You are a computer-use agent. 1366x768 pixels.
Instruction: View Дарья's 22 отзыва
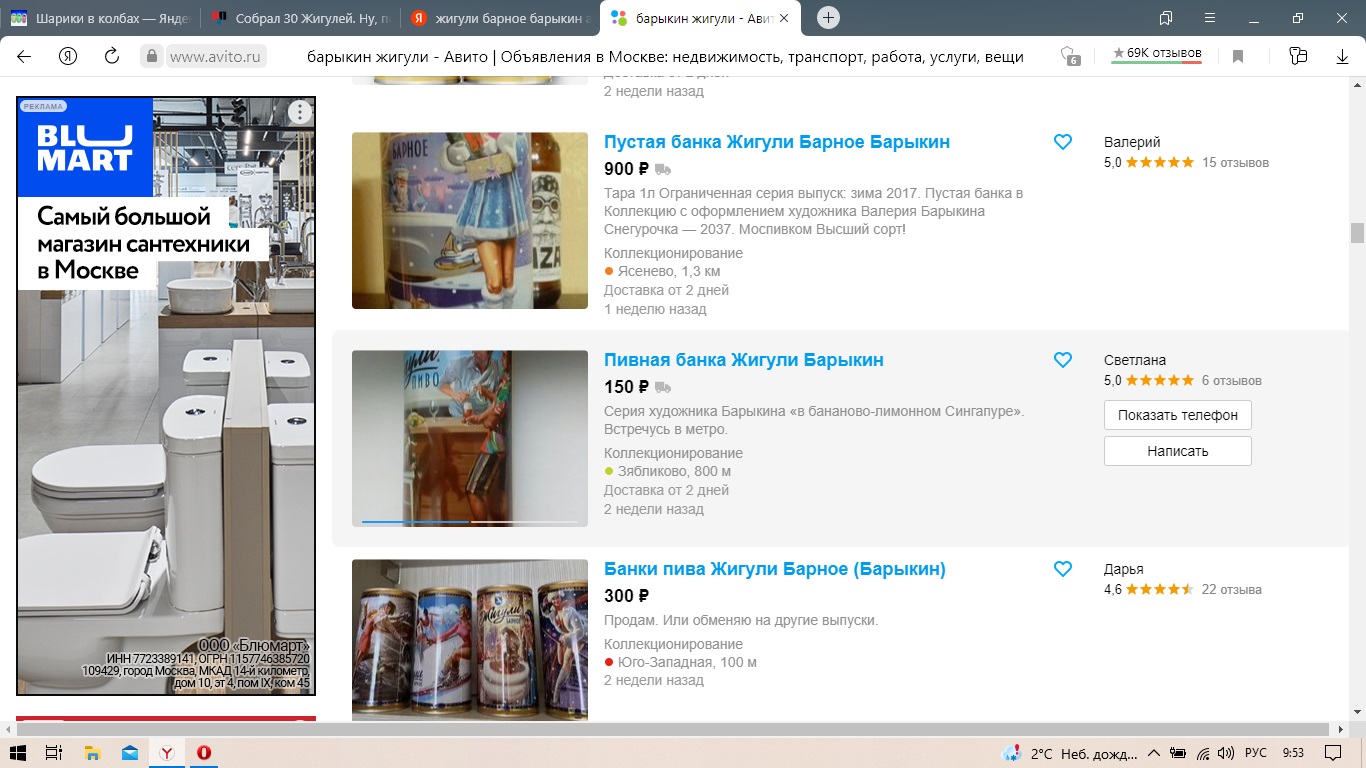click(x=1231, y=589)
